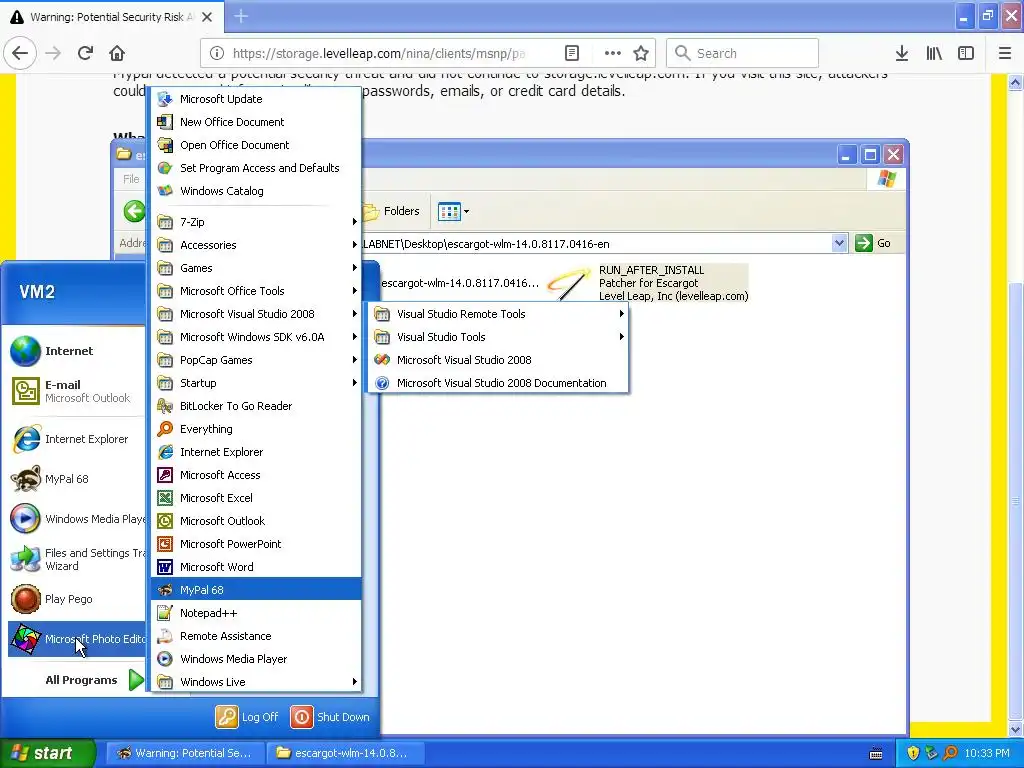Launch Microsoft Outlook from All Programs list
The image size is (1024, 768).
[255, 520]
